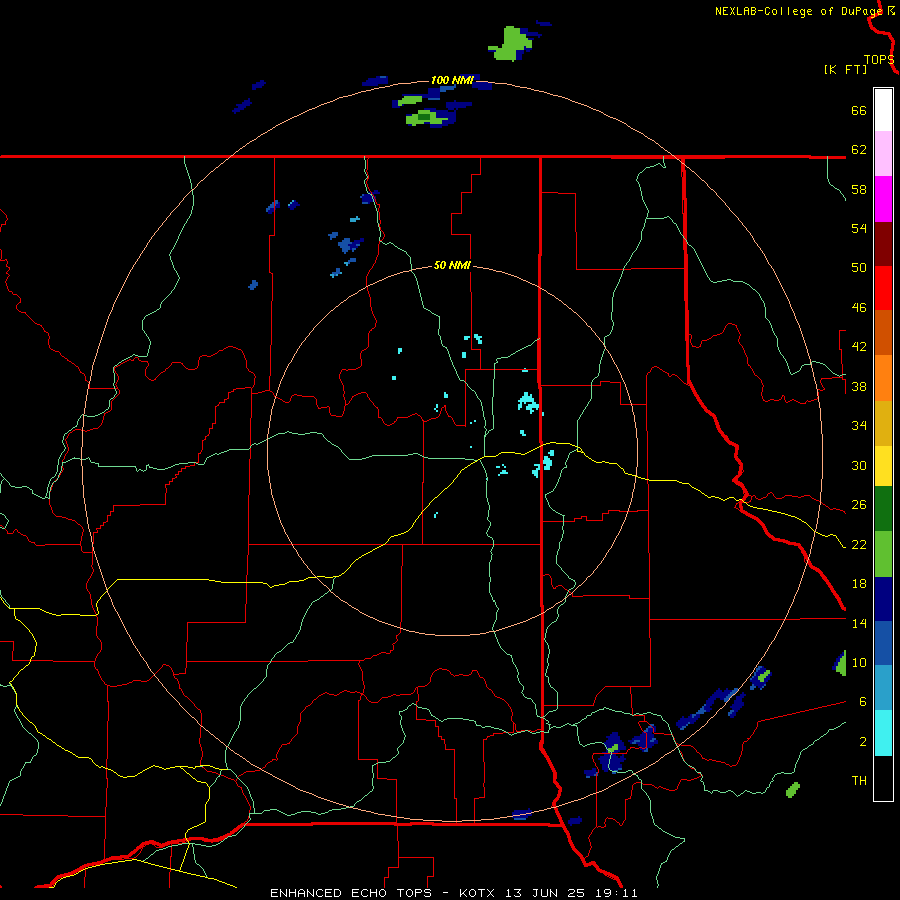Click the 62 value on the legend
Screen dimensions: 900x900
tap(859, 150)
